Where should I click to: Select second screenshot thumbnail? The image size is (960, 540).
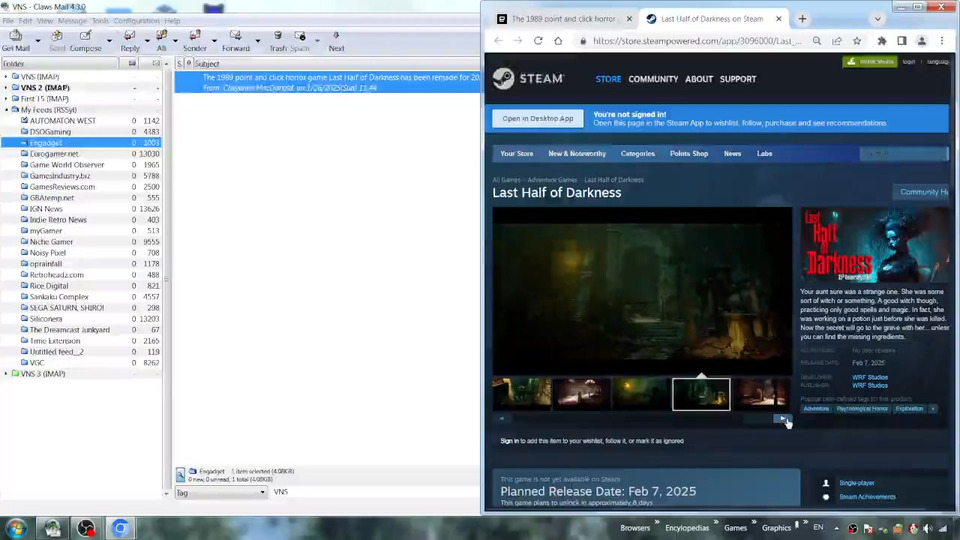click(x=582, y=394)
